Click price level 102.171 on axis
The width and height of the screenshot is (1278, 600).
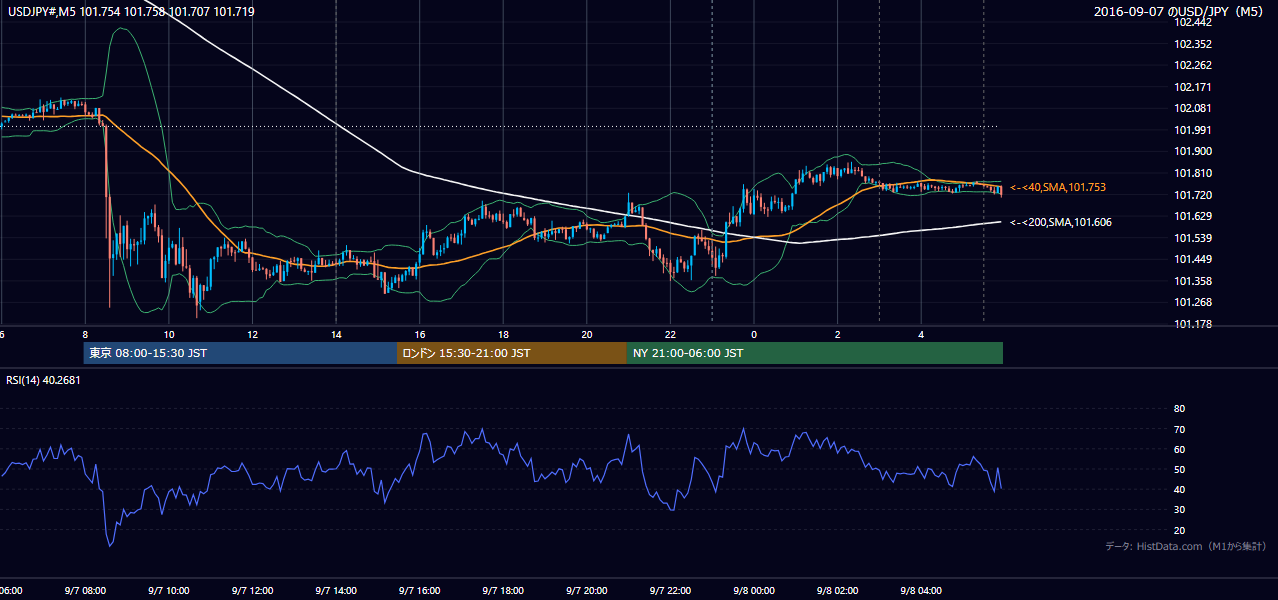click(1192, 87)
